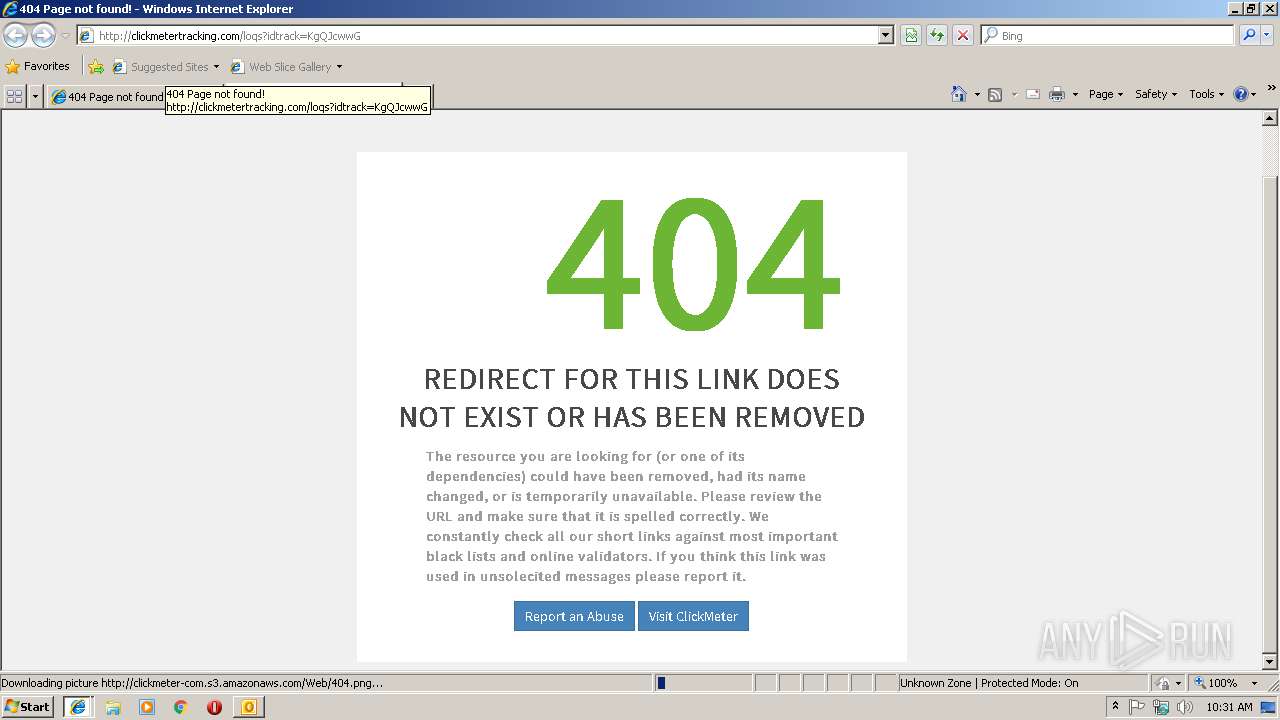Screen dimensions: 1280x720
Task: Show hidden tray icons arrow
Action: (x=1115, y=706)
